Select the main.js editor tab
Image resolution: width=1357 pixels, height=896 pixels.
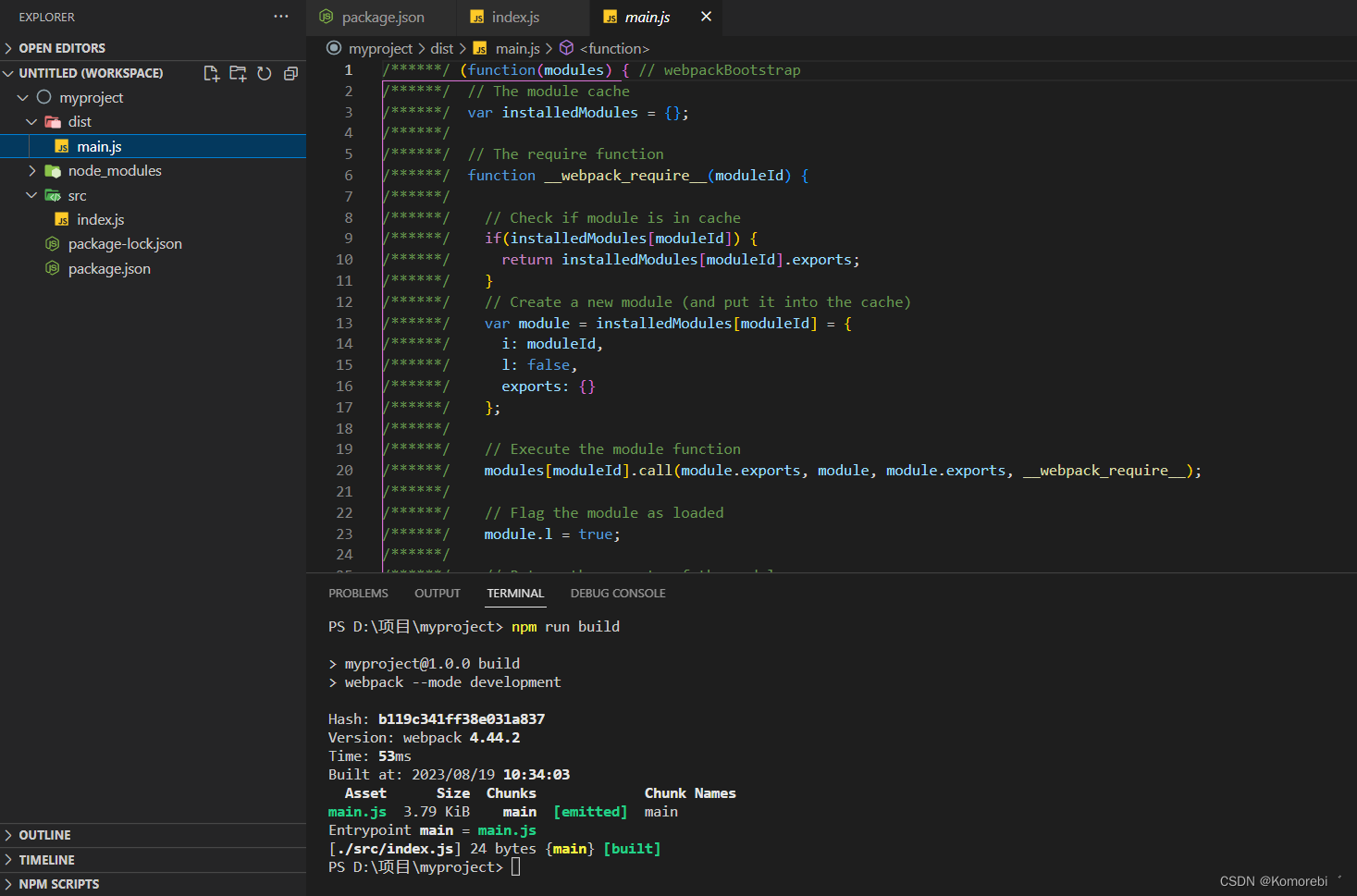pos(648,18)
